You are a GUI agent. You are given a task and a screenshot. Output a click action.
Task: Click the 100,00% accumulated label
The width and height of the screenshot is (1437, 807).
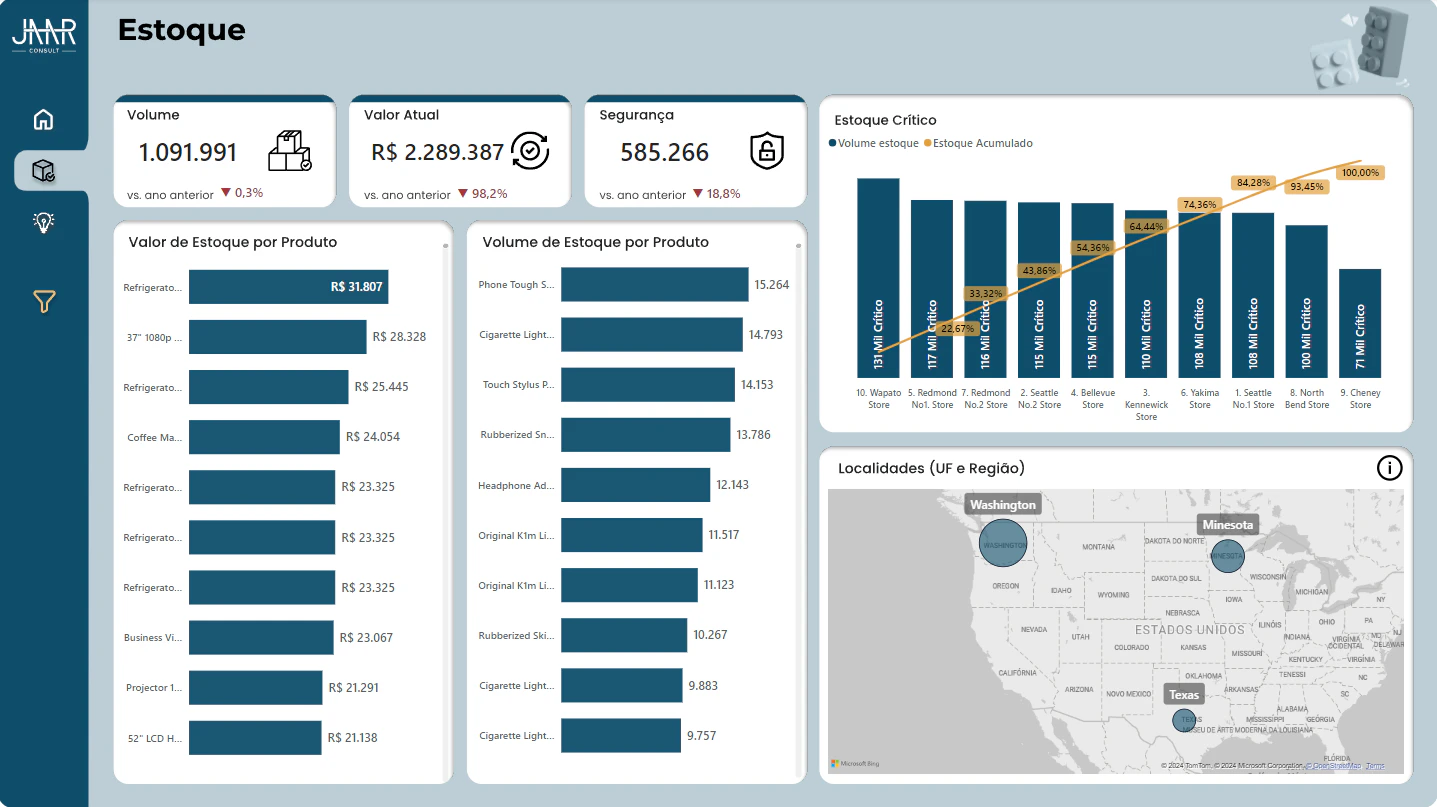[x=1360, y=172]
